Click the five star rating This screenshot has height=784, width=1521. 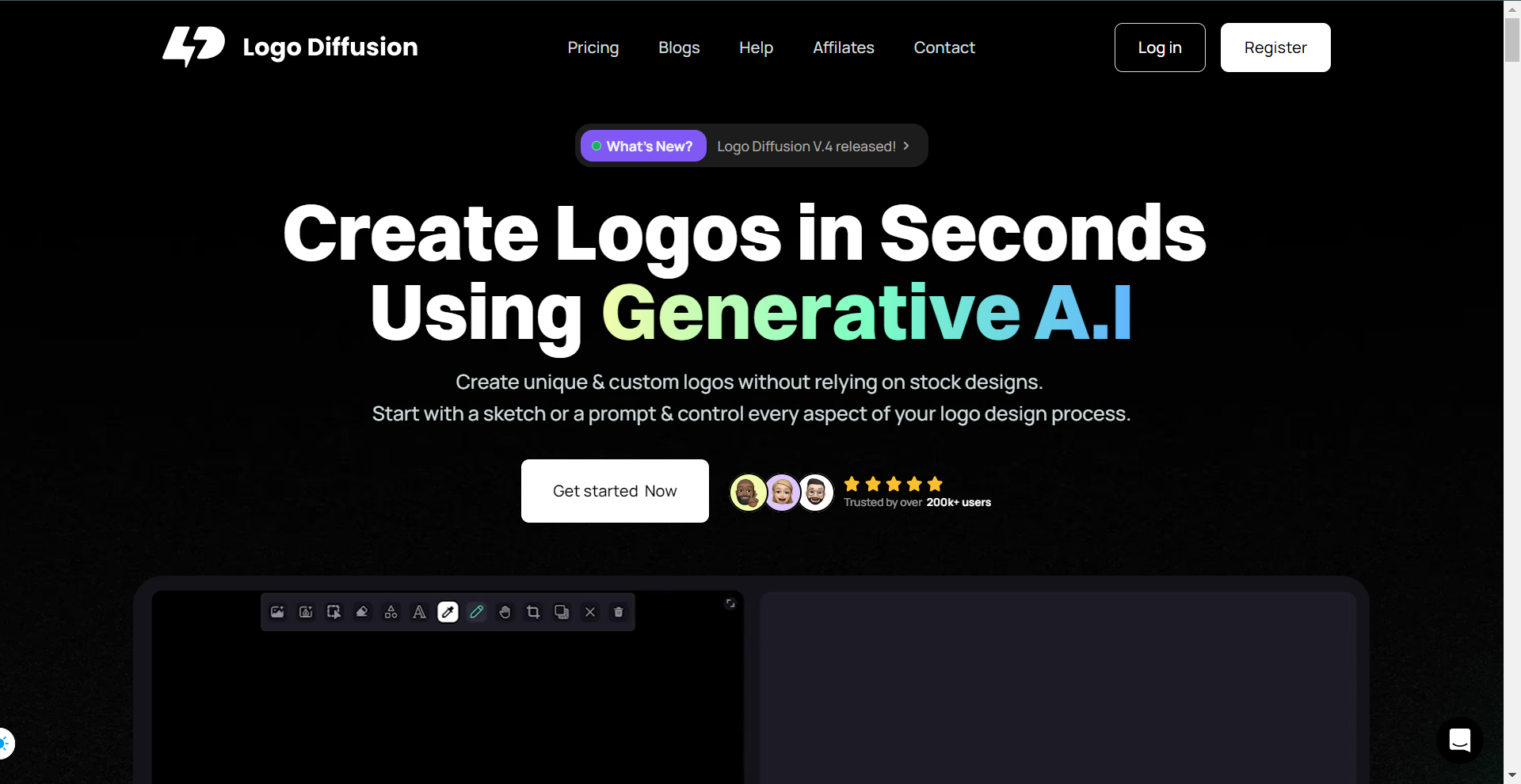tap(893, 484)
